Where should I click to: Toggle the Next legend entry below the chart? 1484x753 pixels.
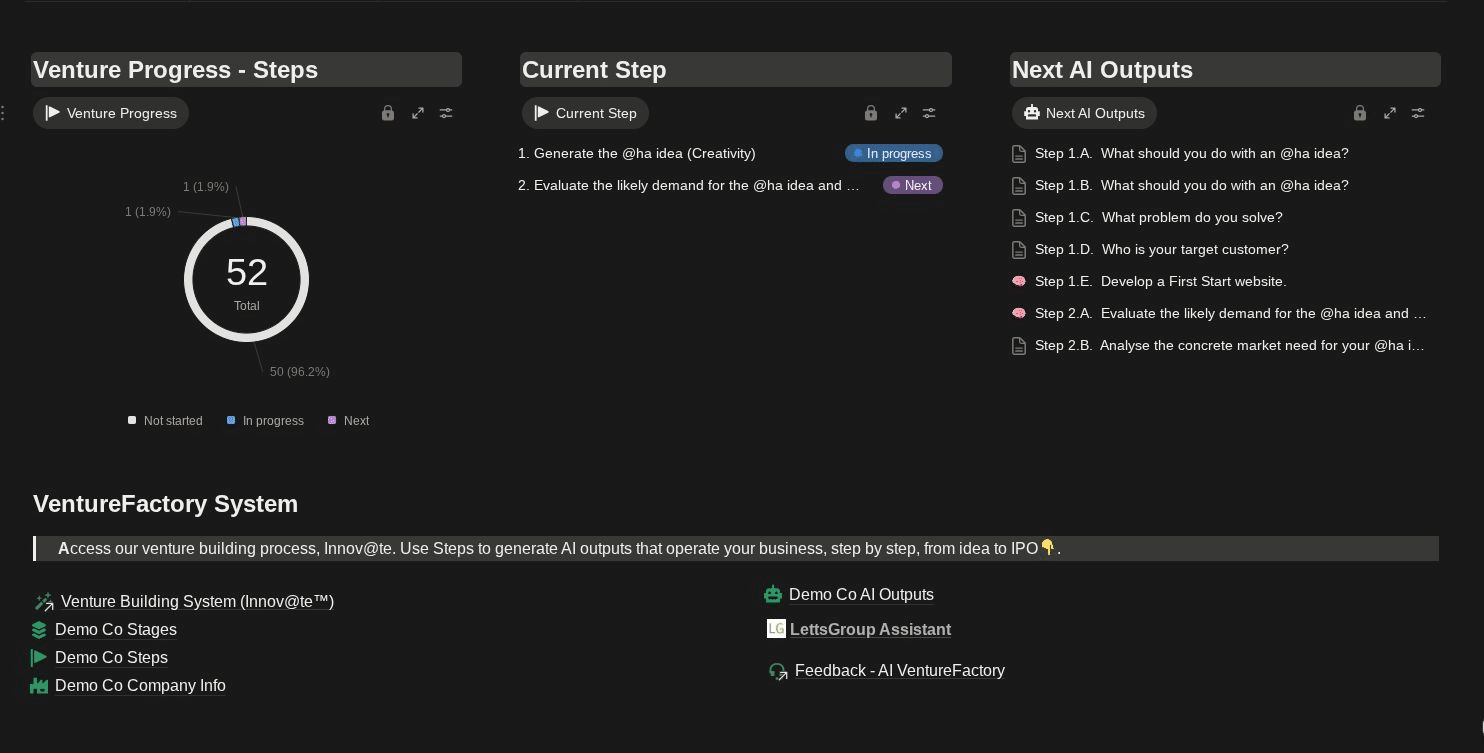(348, 420)
